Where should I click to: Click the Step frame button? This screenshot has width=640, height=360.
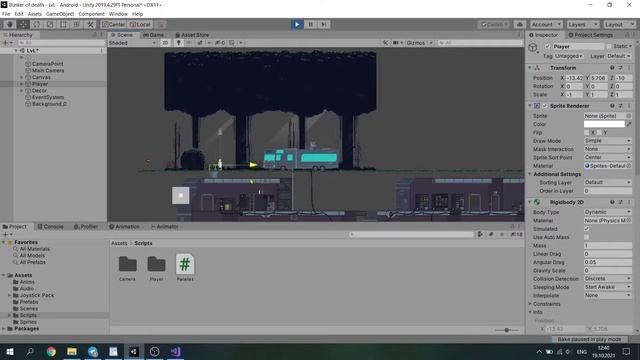coord(324,24)
